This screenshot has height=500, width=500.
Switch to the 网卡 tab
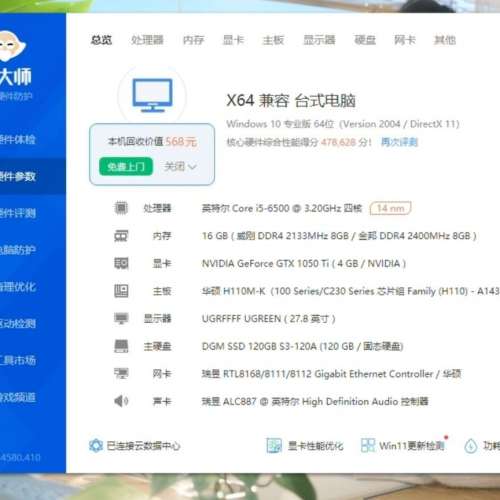405,40
